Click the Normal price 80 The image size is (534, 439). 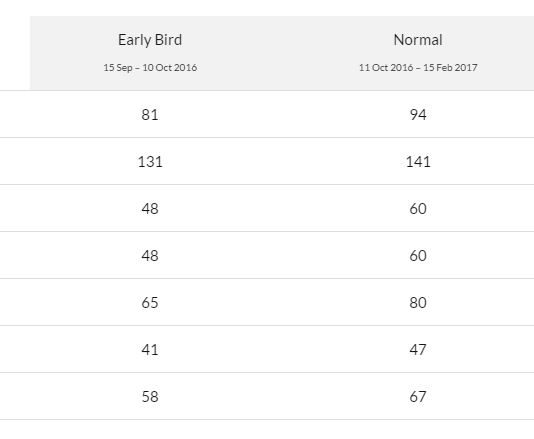tap(418, 302)
